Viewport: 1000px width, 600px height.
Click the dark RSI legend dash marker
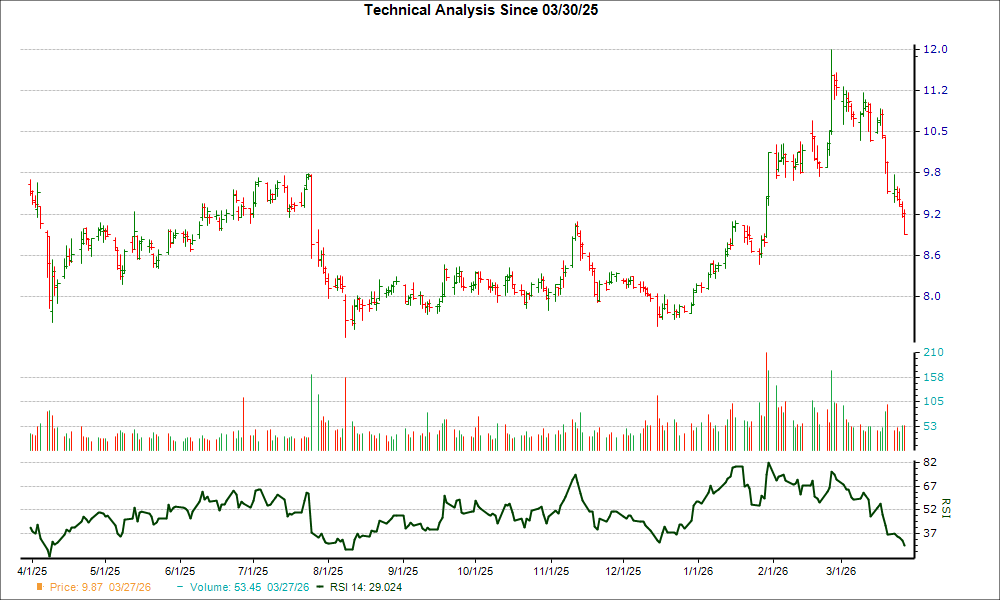(322, 589)
